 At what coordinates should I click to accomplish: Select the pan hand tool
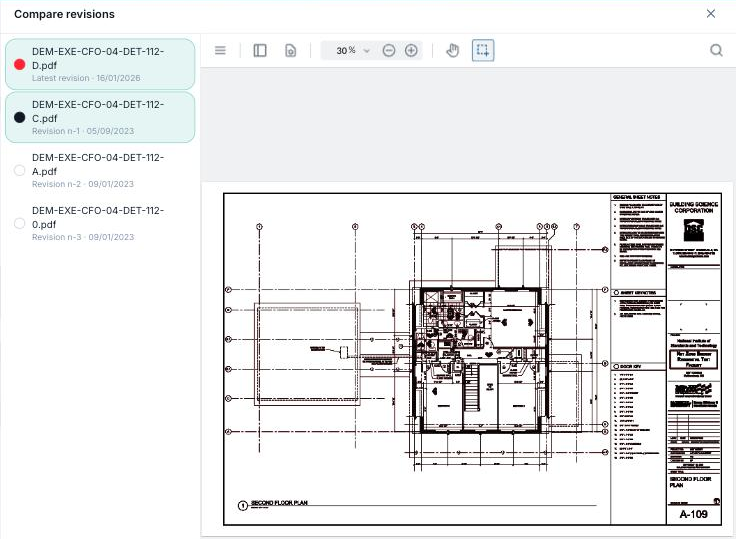pos(452,50)
